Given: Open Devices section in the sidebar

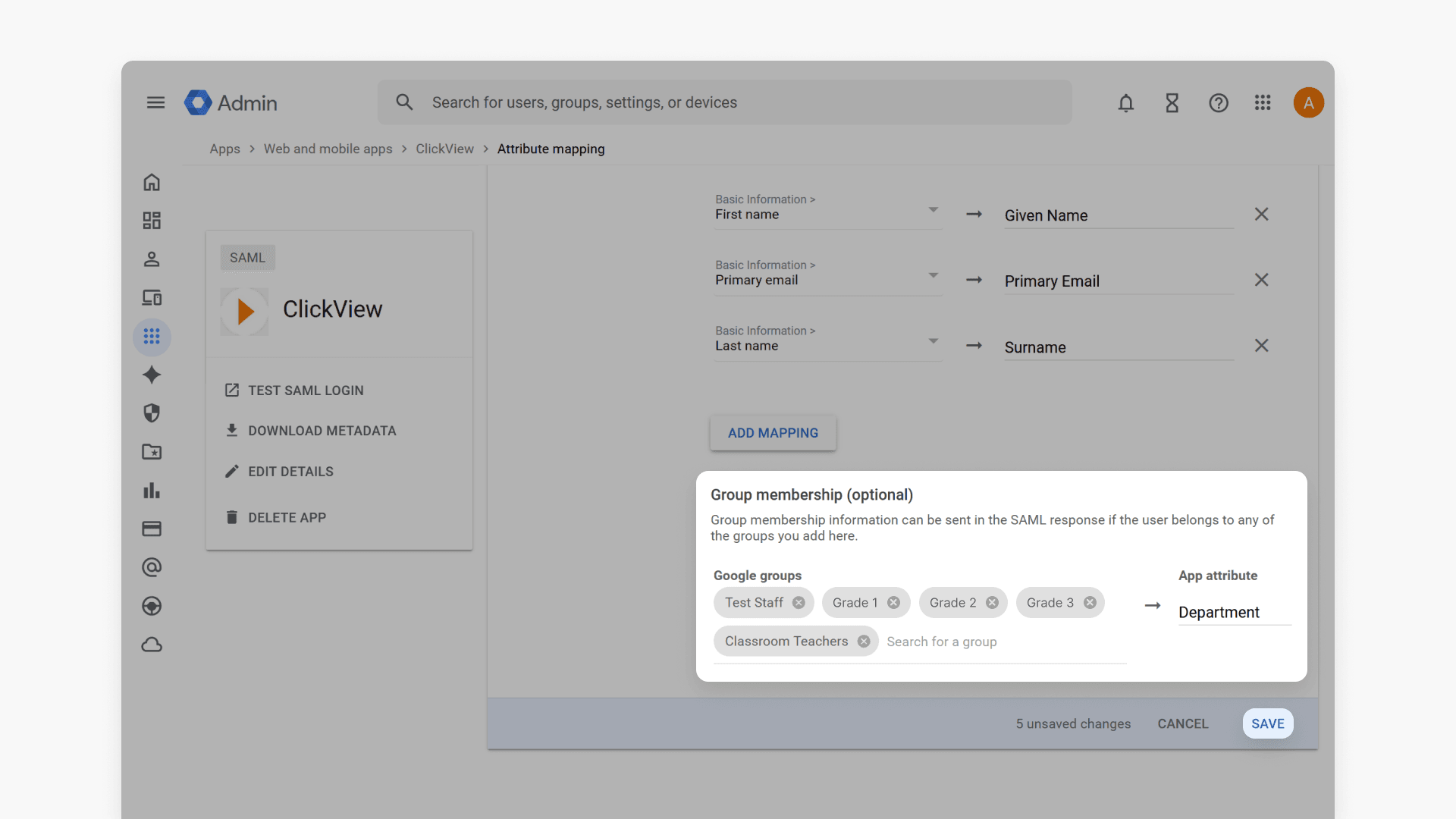Looking at the screenshot, I should [x=152, y=298].
